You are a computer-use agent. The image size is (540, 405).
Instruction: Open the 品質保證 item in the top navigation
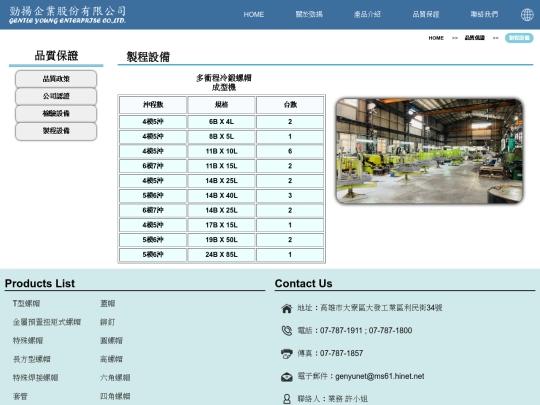(426, 14)
